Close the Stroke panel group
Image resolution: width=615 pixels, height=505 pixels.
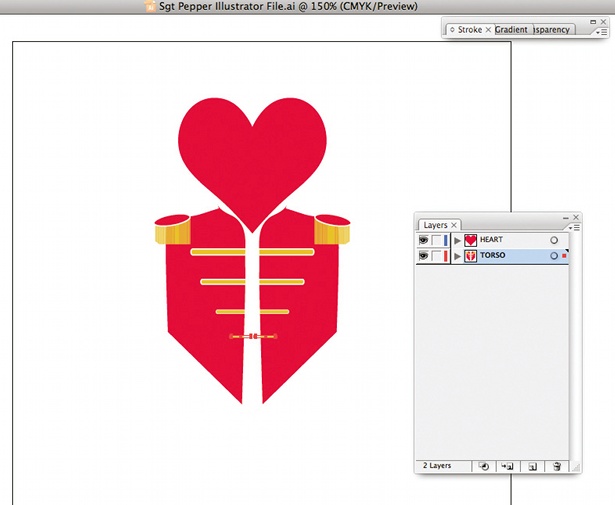coord(603,22)
